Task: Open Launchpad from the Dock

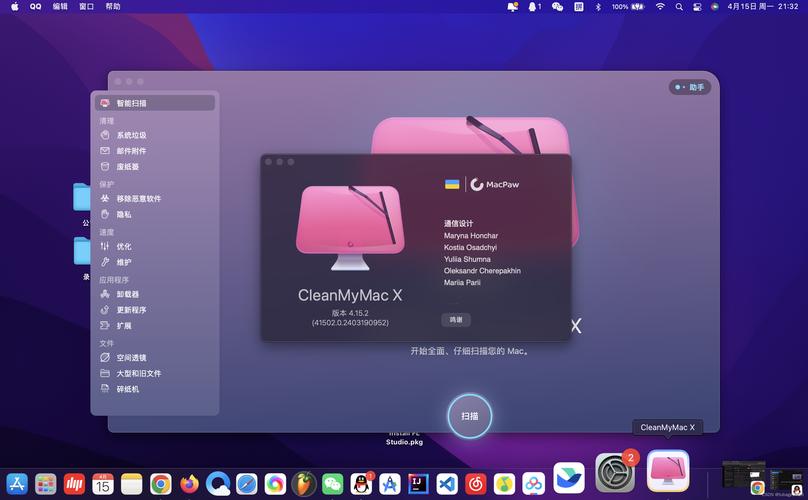Action: (x=46, y=484)
